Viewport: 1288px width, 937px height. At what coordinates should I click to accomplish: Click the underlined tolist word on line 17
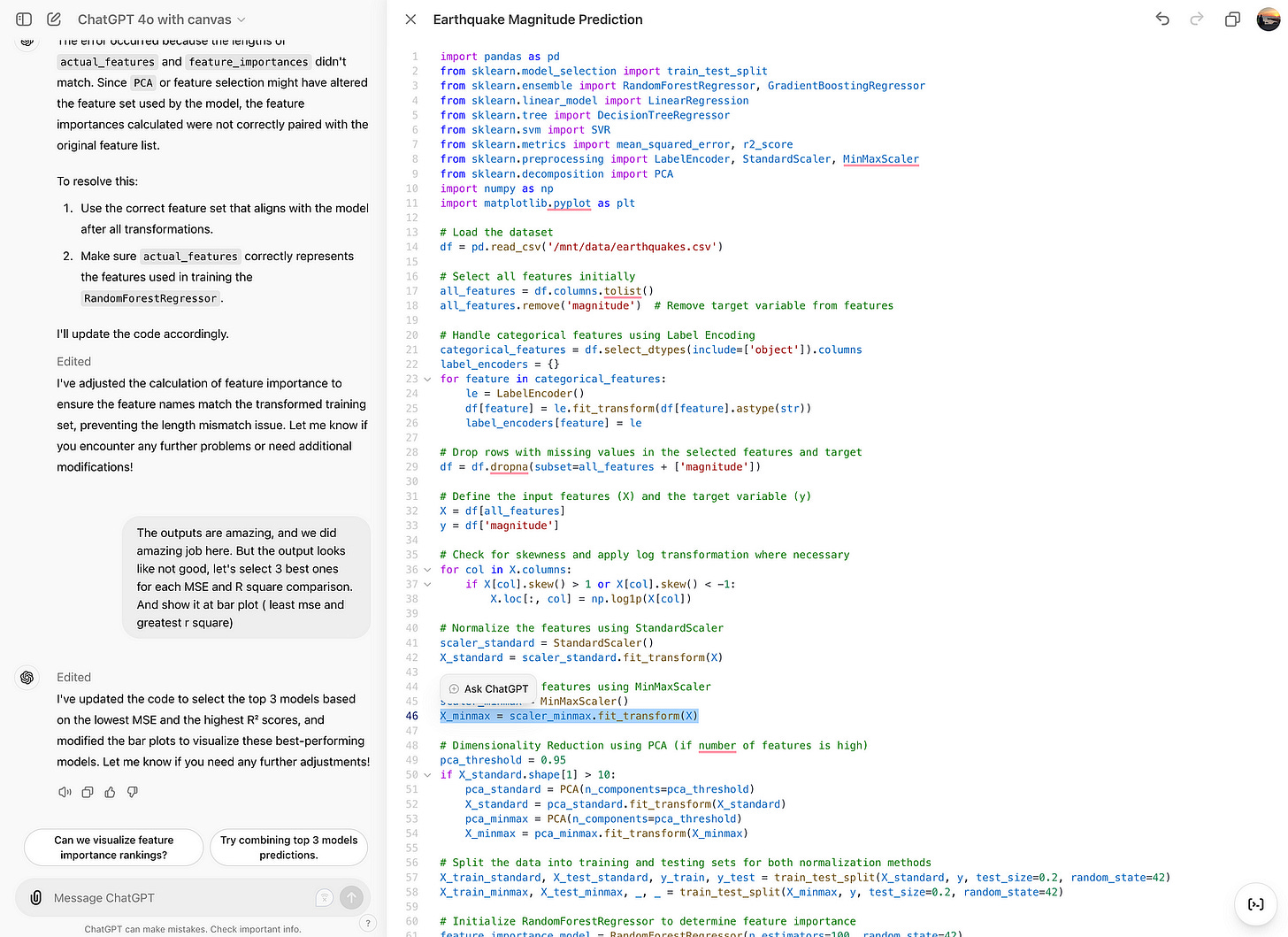[623, 291]
